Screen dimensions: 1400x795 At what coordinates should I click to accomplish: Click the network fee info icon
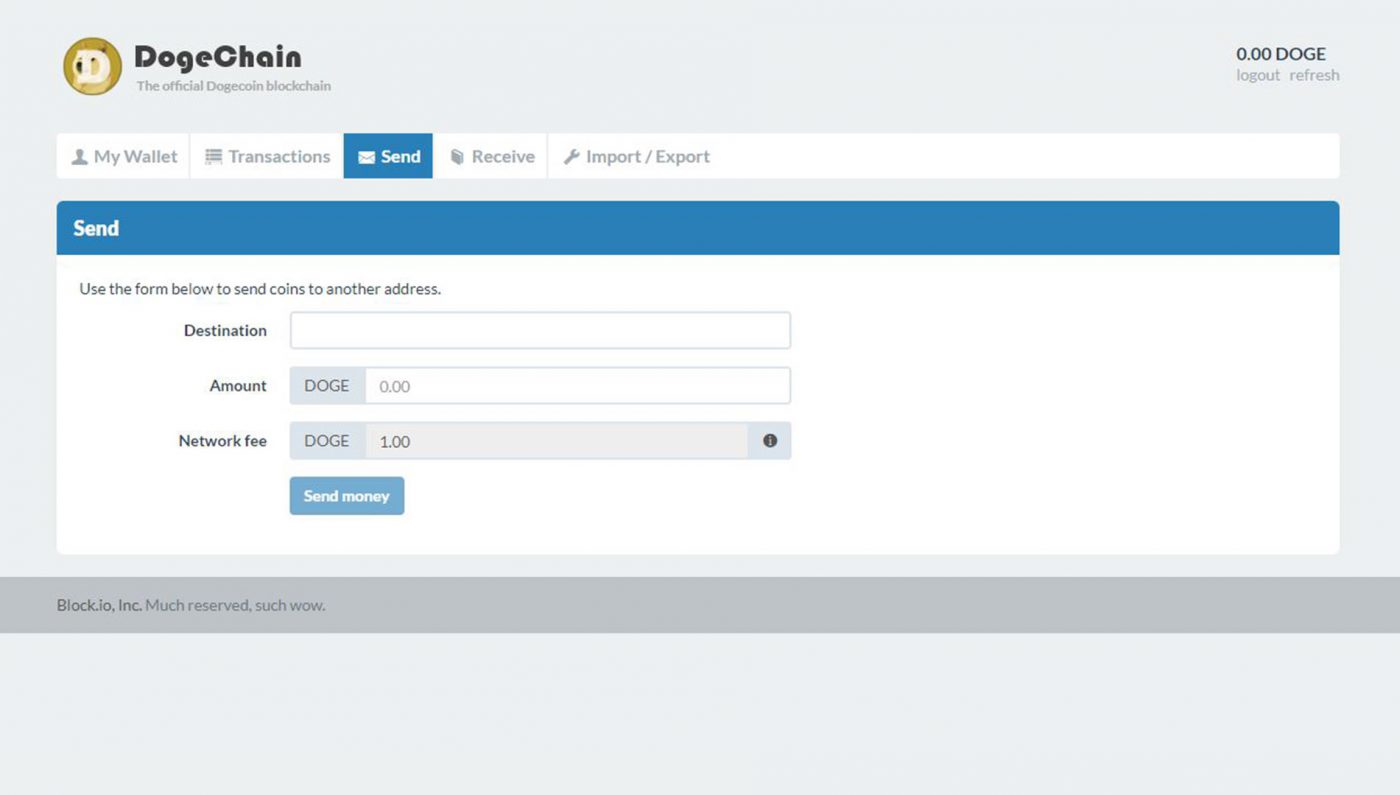click(770, 441)
